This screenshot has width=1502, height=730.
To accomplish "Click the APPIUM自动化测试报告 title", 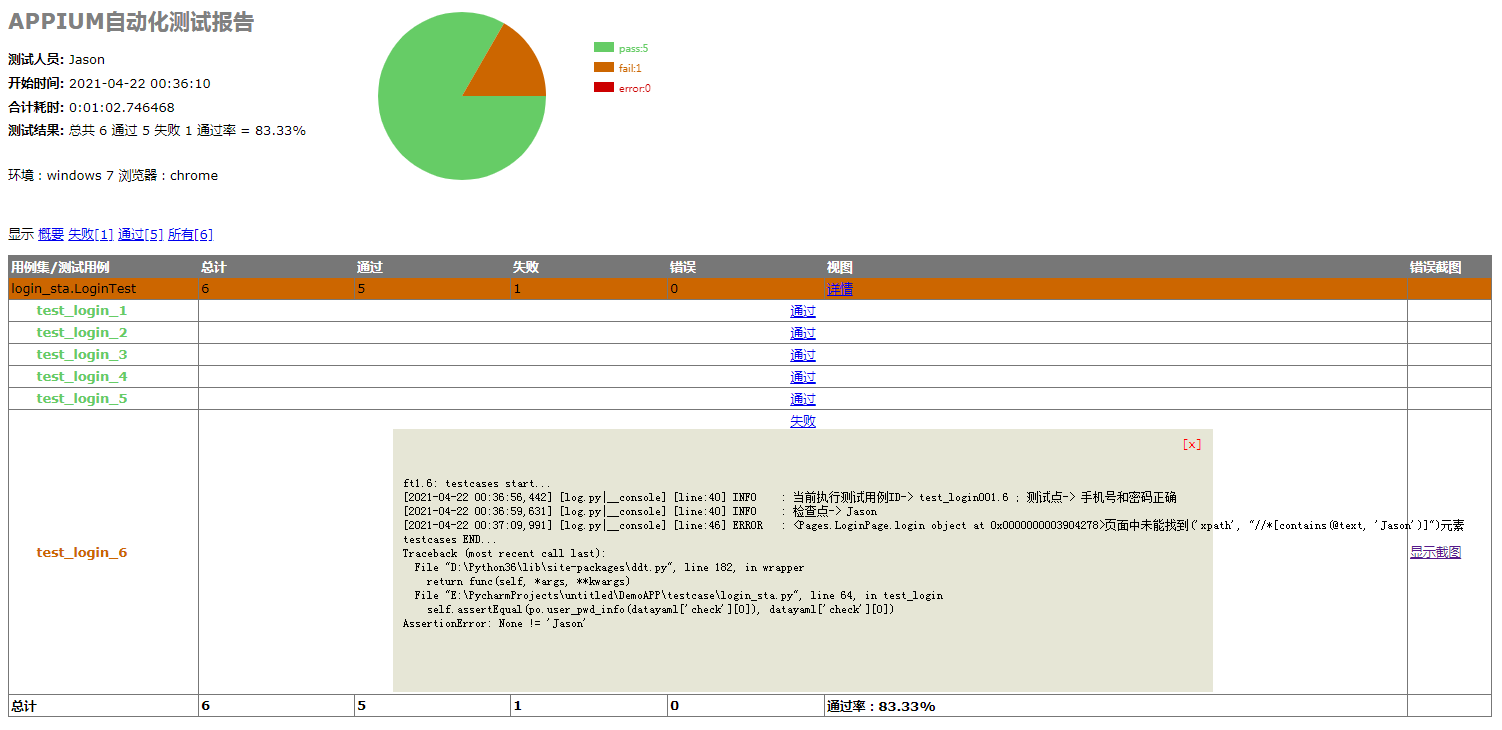I will point(131,22).
